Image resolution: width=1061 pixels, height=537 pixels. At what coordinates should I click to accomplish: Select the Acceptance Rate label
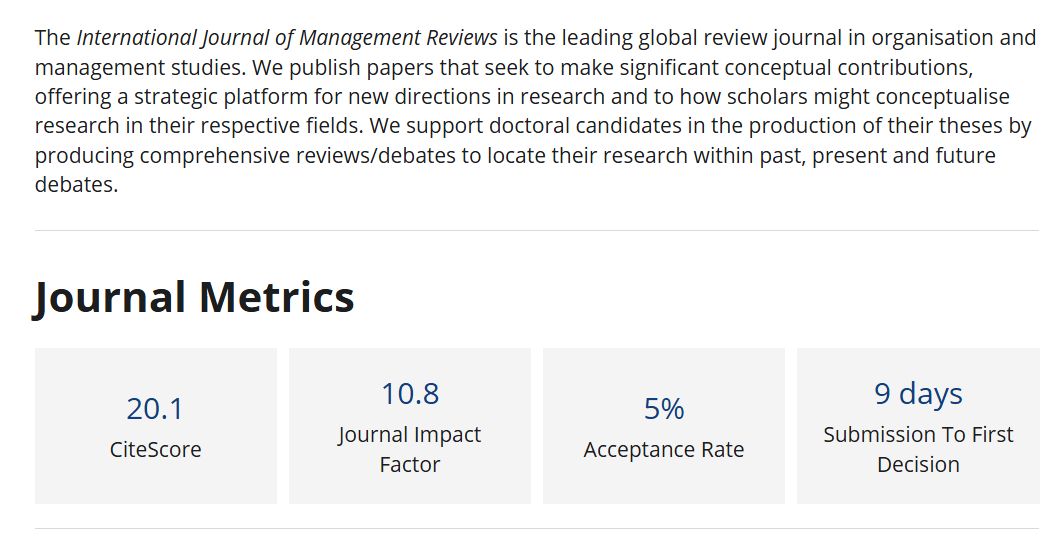coord(664,450)
